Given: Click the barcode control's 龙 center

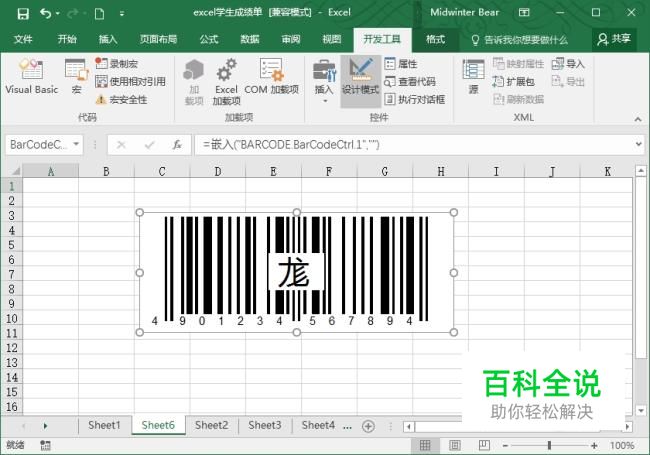Looking at the screenshot, I should click(296, 272).
